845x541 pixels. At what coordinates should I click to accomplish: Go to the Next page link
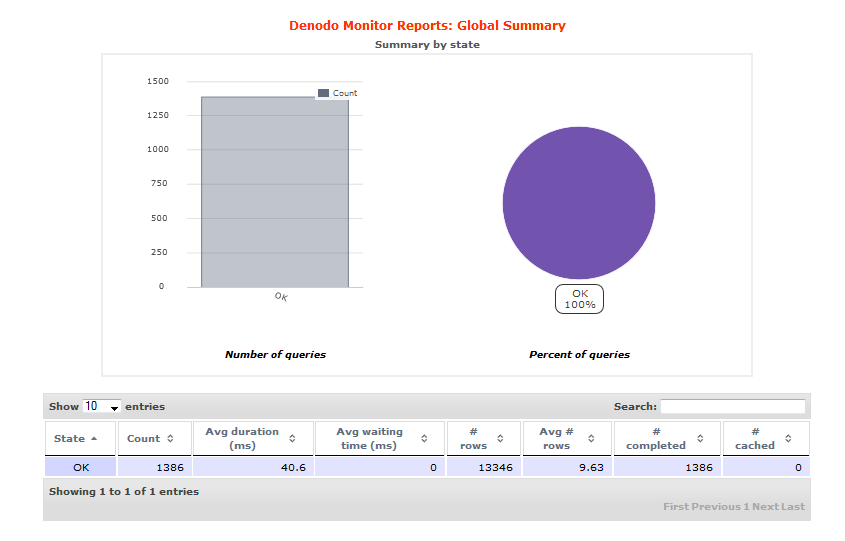tap(765, 507)
